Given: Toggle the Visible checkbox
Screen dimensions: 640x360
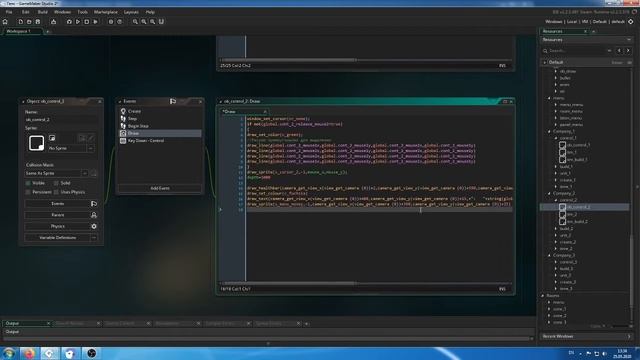Looking at the screenshot, I should point(28,183).
